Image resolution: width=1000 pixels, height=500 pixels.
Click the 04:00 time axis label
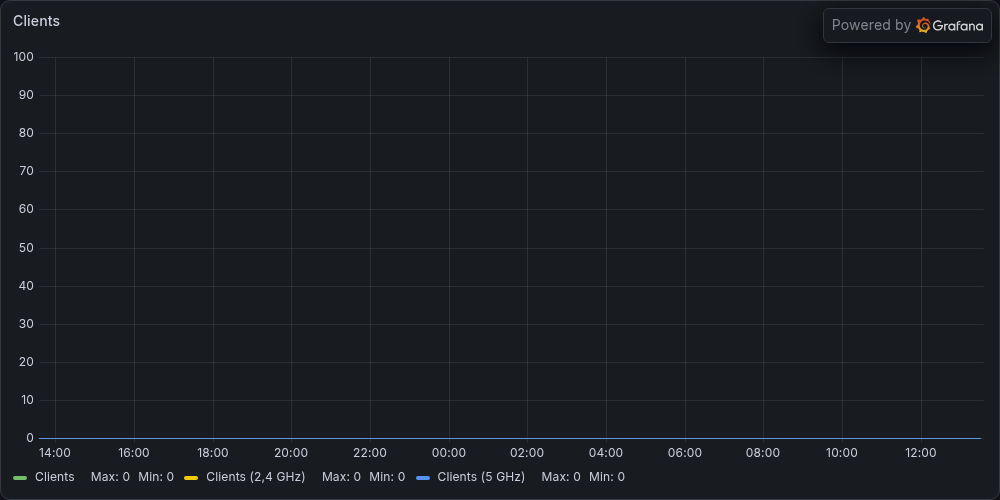606,453
